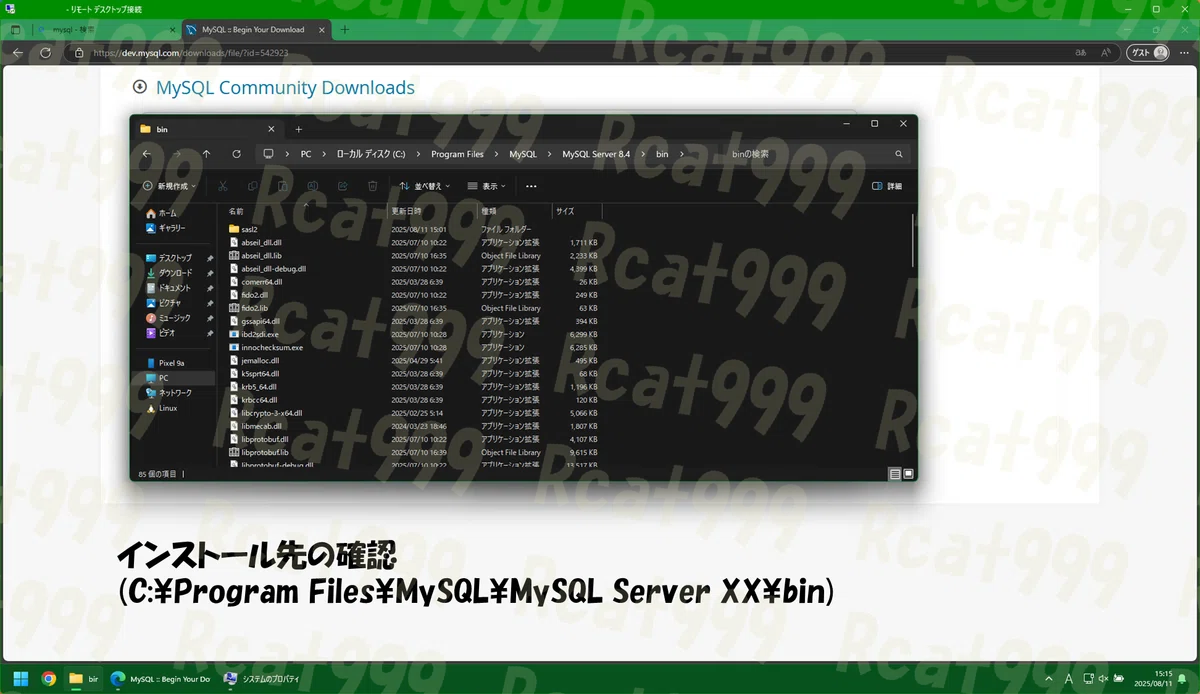Click the MySQL breadcrumb segment

click(x=522, y=154)
